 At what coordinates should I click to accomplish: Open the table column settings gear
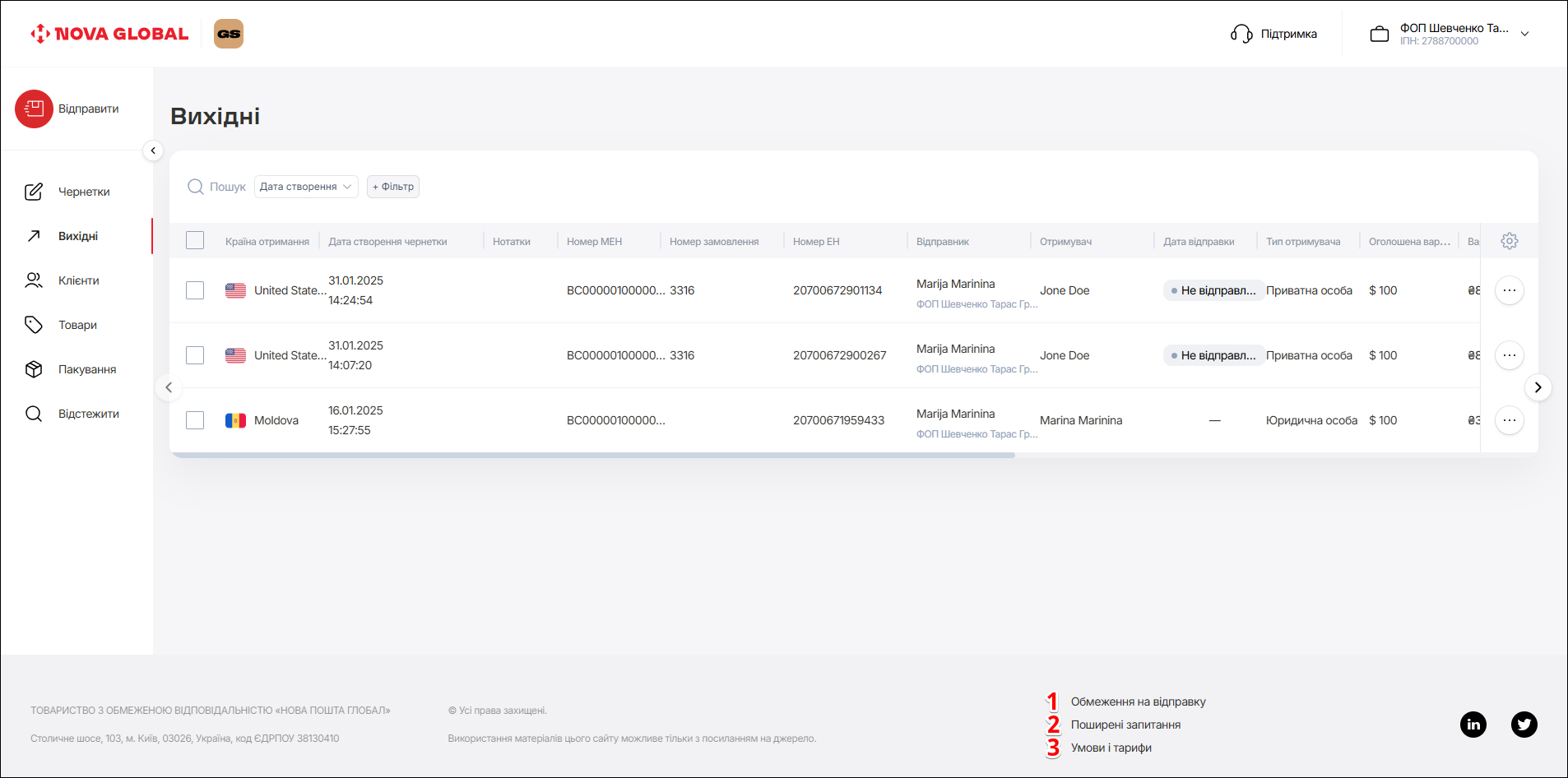pyautogui.click(x=1509, y=241)
